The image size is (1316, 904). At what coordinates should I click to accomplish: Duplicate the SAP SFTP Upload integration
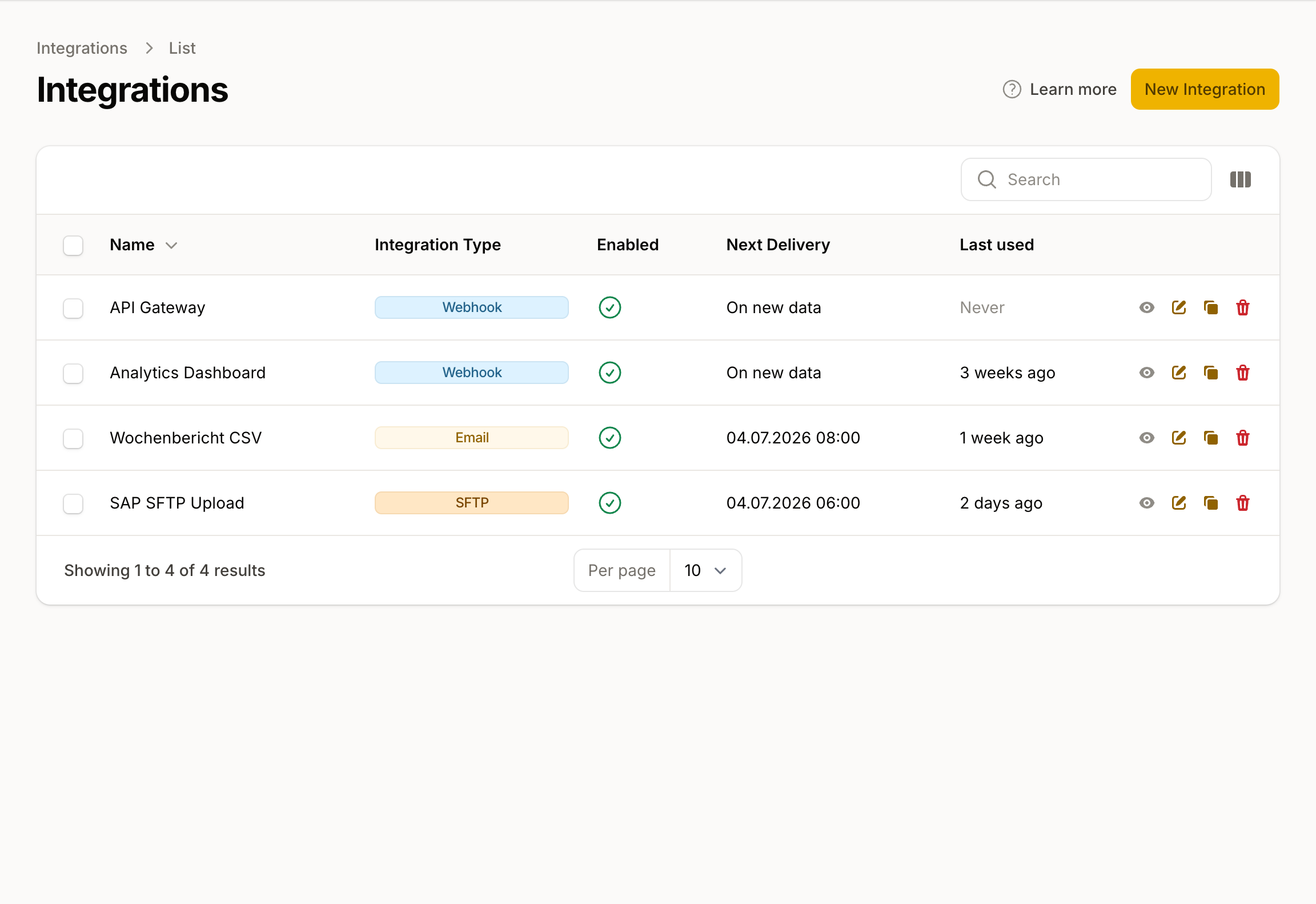click(1210, 503)
